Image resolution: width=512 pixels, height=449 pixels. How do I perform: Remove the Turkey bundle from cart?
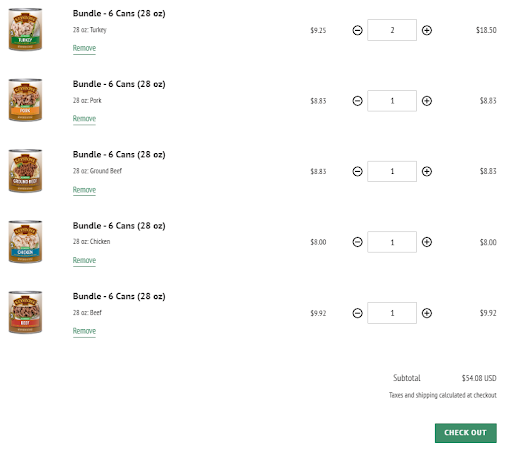click(84, 48)
